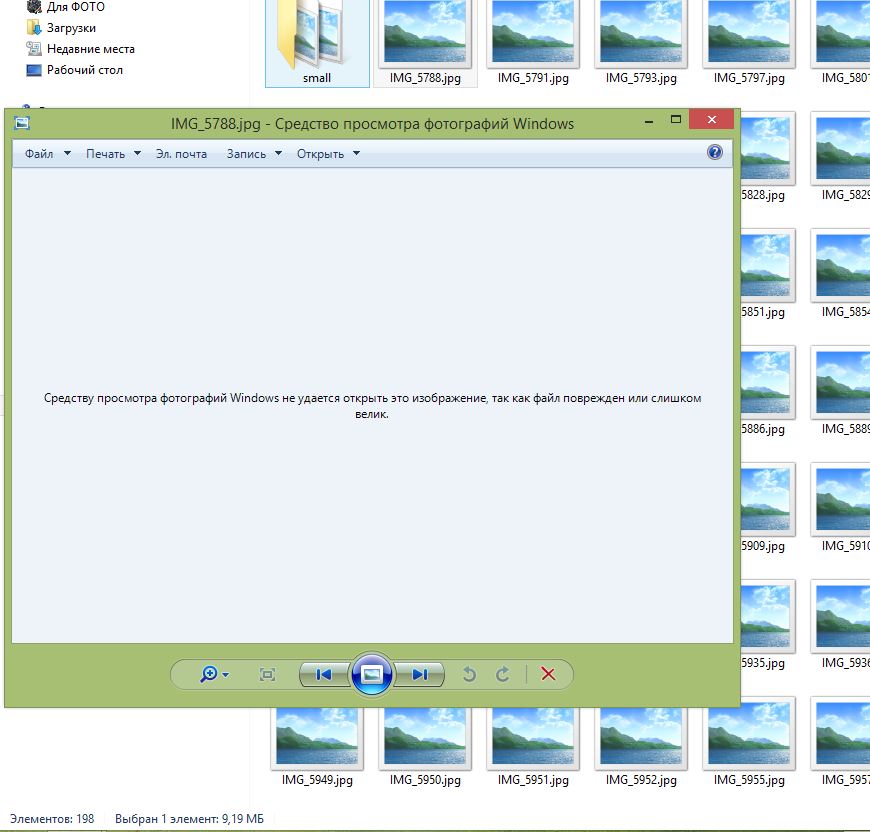870x832 pixels.
Task: Start the slide show with the round center button
Action: [x=372, y=674]
